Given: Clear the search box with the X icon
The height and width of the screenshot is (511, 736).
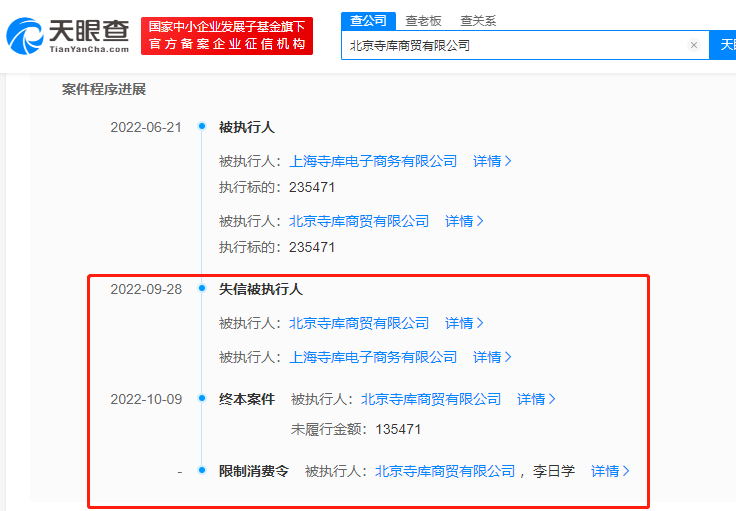Looking at the screenshot, I should [694, 45].
